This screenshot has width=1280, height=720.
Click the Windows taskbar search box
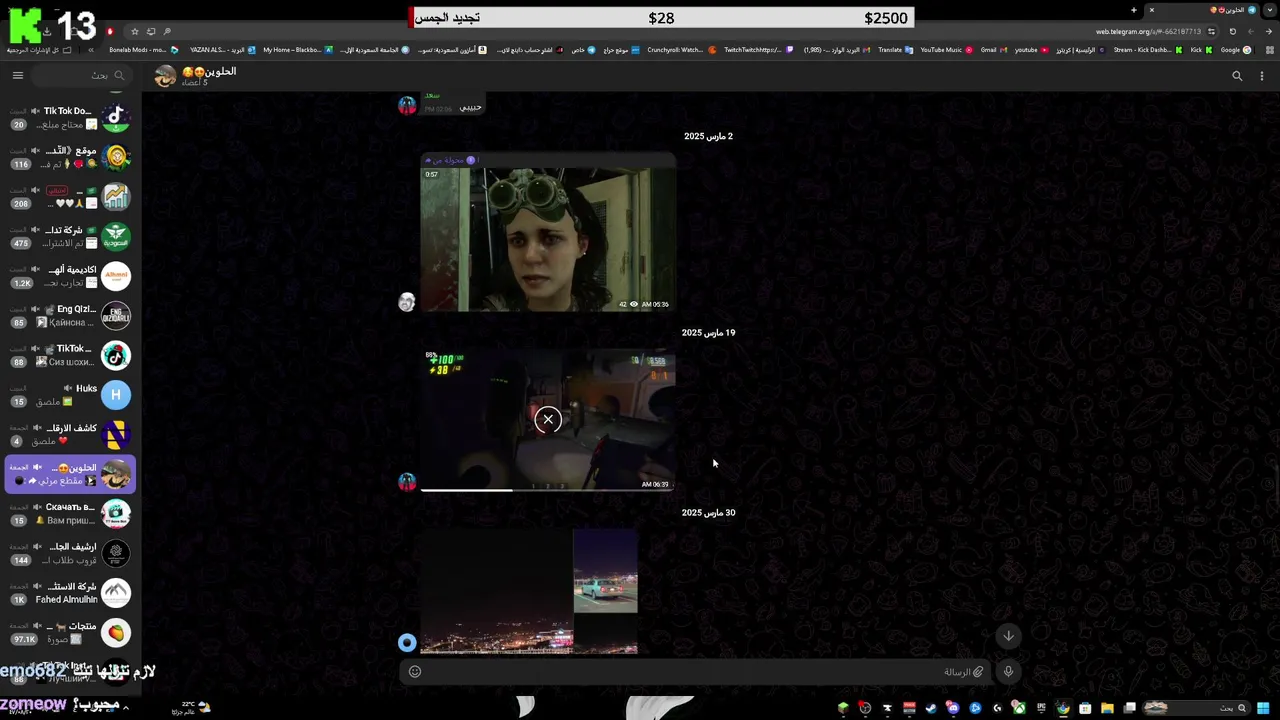[1195, 708]
